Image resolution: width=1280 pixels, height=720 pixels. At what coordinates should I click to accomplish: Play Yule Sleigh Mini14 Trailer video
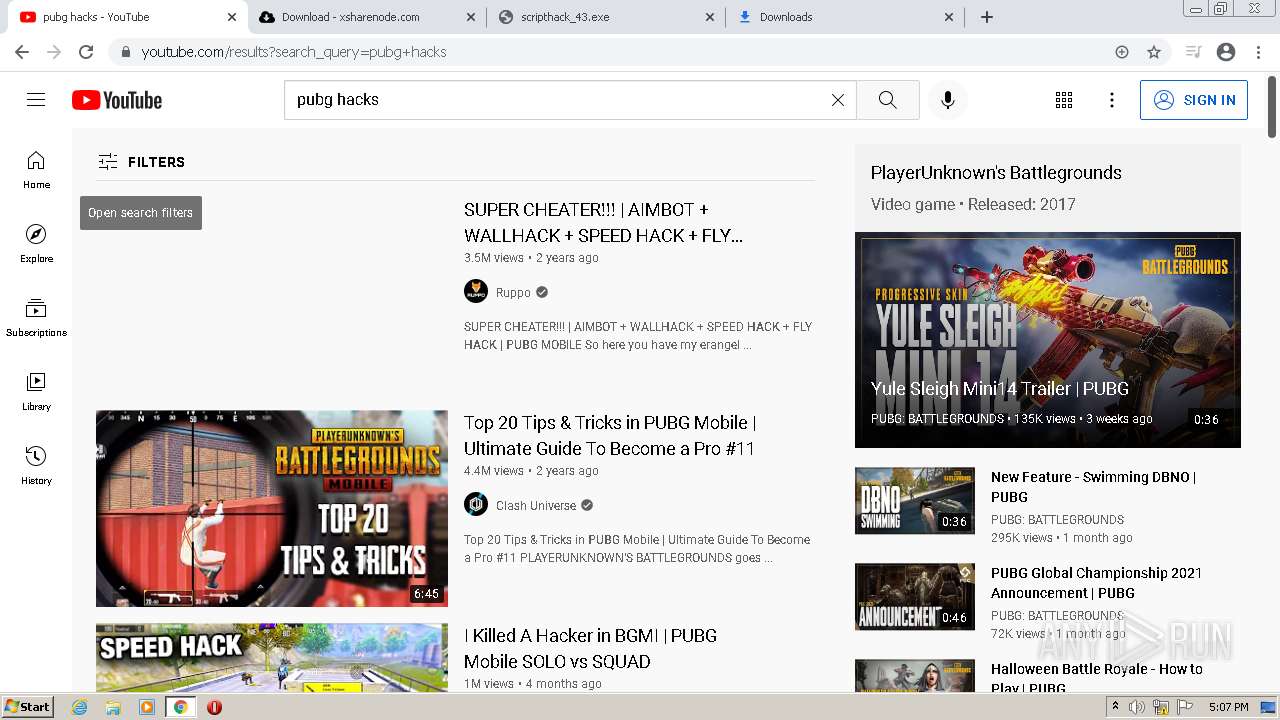click(x=1048, y=340)
